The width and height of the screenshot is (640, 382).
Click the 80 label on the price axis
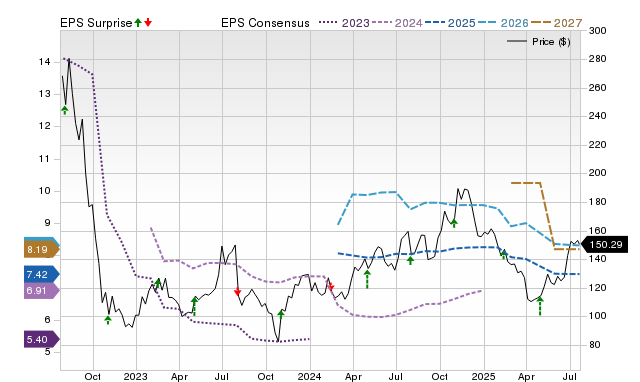595,344
